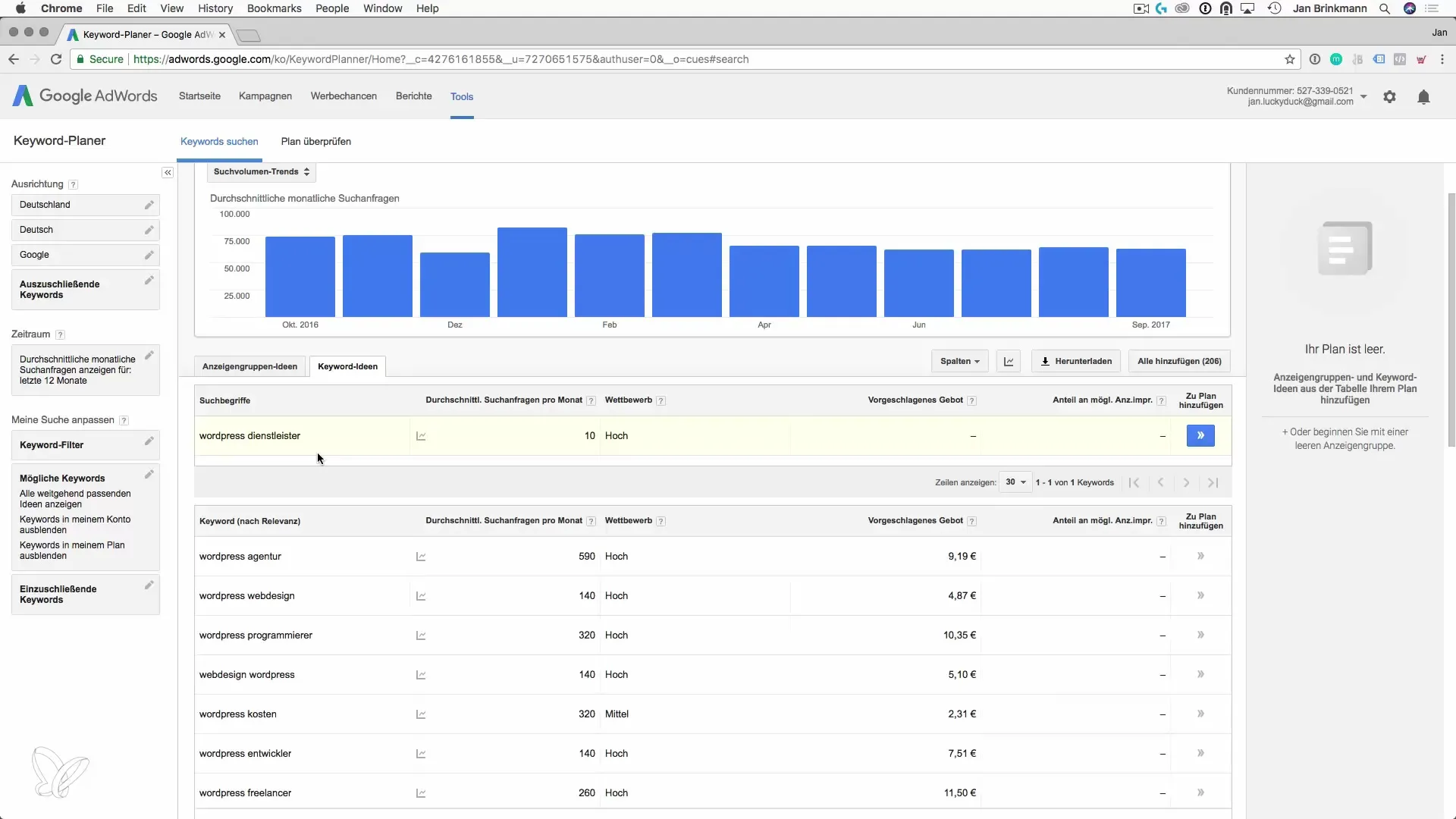This screenshot has height=819, width=1456.
Task: Open the Apple menu
Action: point(20,8)
